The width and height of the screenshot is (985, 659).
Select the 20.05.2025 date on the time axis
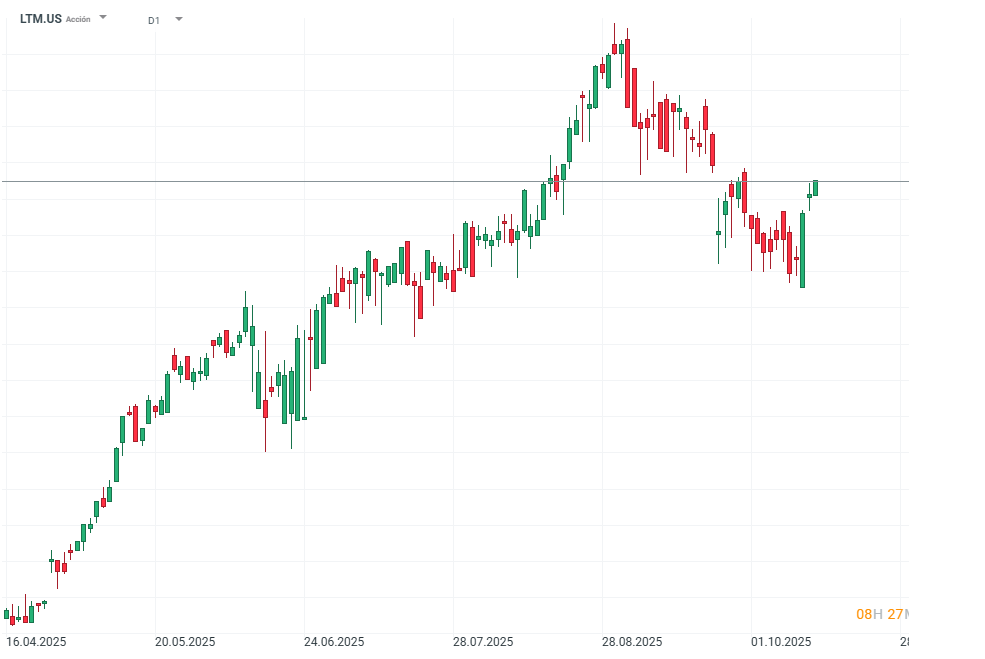click(x=185, y=642)
